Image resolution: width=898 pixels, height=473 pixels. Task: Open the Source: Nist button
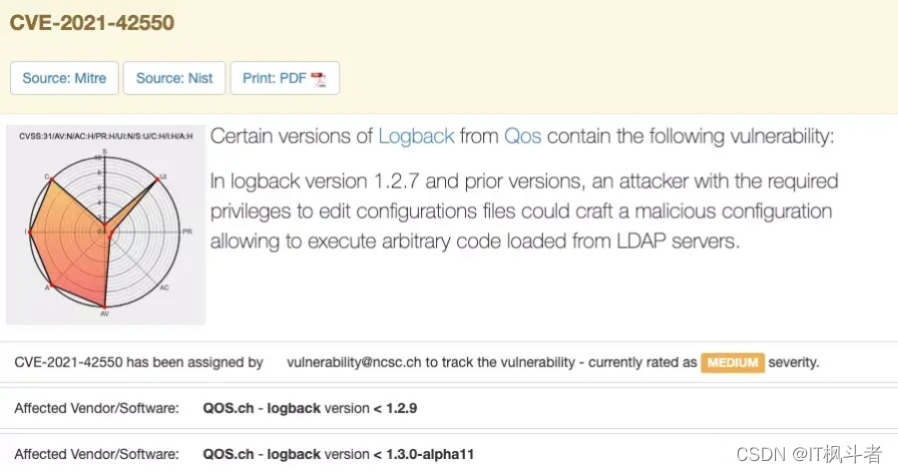pos(174,78)
